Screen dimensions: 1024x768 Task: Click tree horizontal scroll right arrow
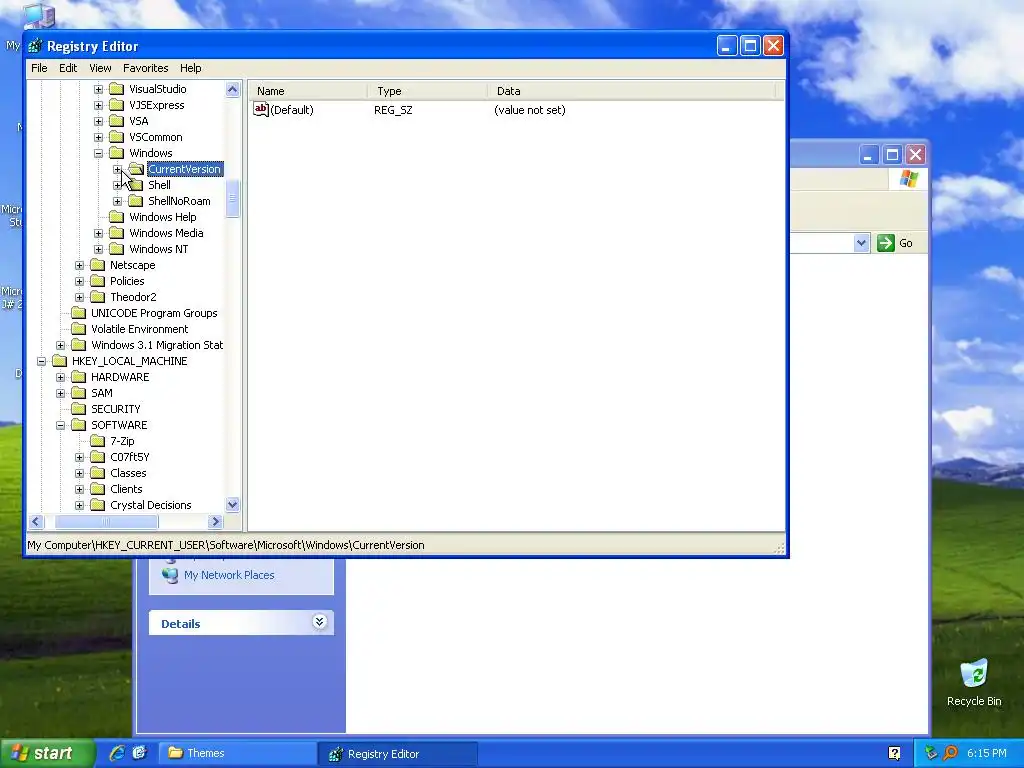click(x=216, y=521)
